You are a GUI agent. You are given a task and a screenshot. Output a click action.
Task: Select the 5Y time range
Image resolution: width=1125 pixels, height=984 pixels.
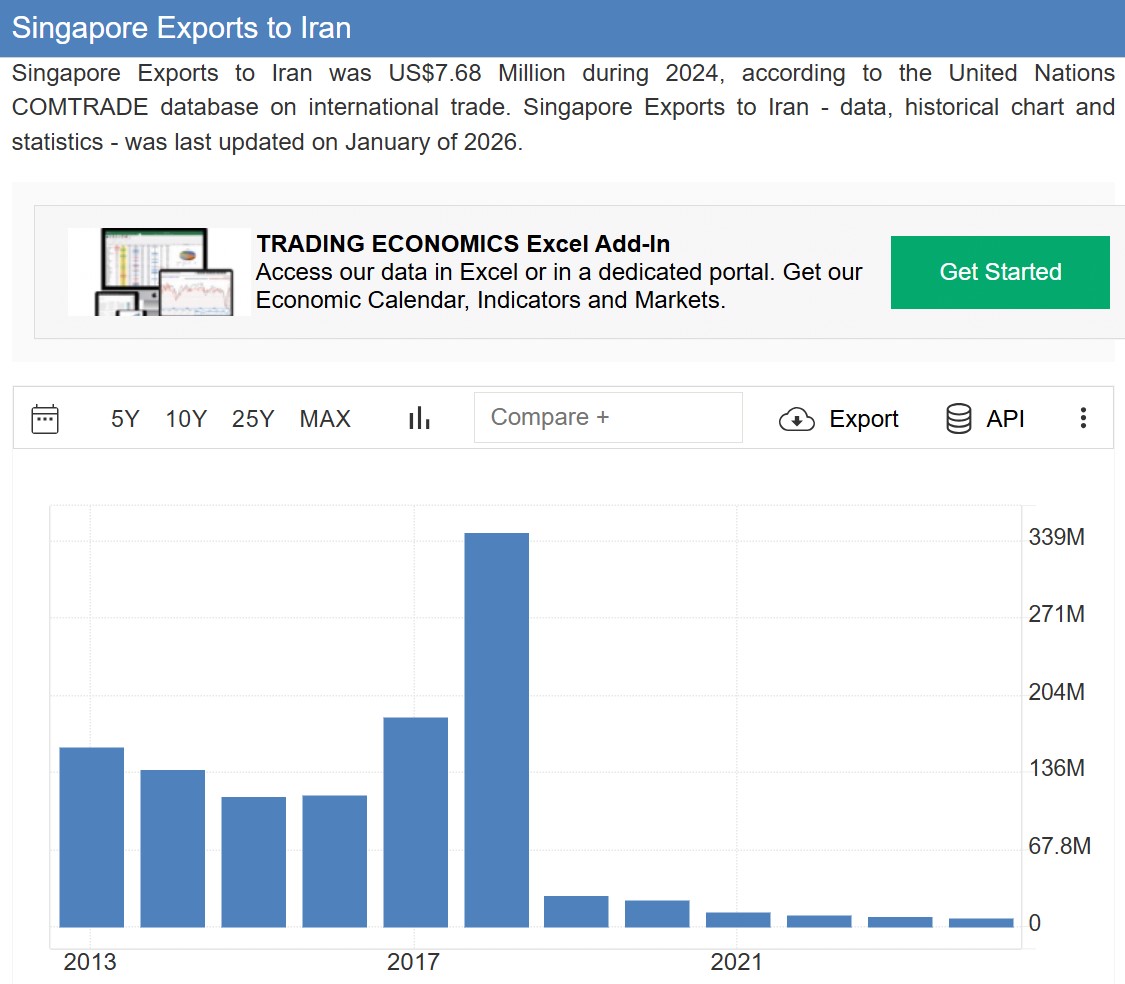pyautogui.click(x=125, y=419)
